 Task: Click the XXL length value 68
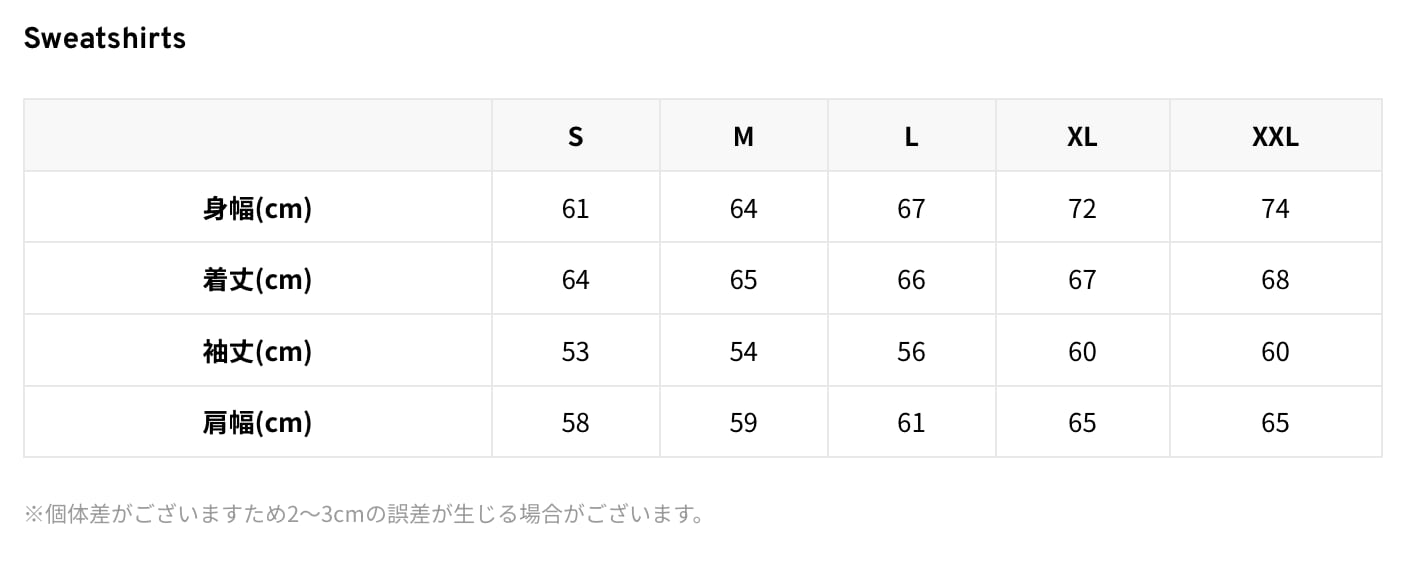[x=1275, y=280]
